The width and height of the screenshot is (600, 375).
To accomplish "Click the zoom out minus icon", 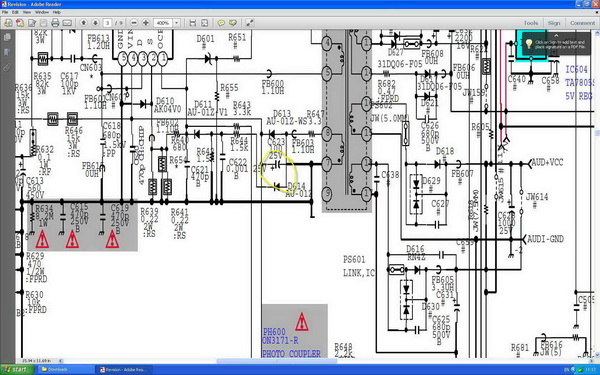I will [x=134, y=23].
